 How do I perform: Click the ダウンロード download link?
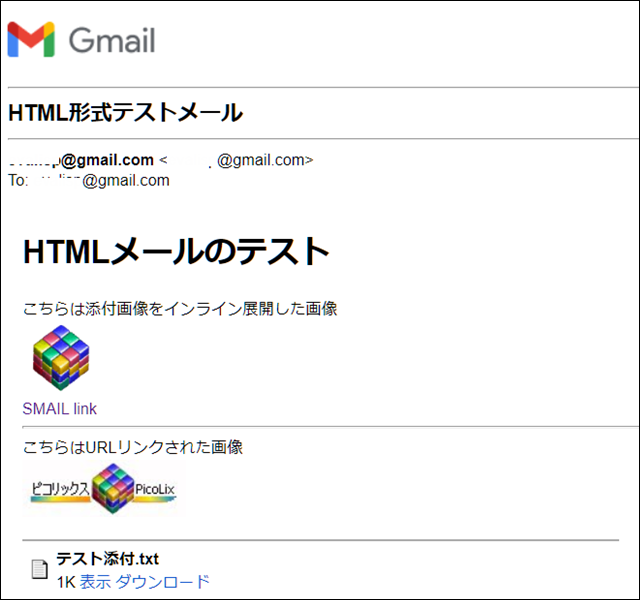click(163, 582)
